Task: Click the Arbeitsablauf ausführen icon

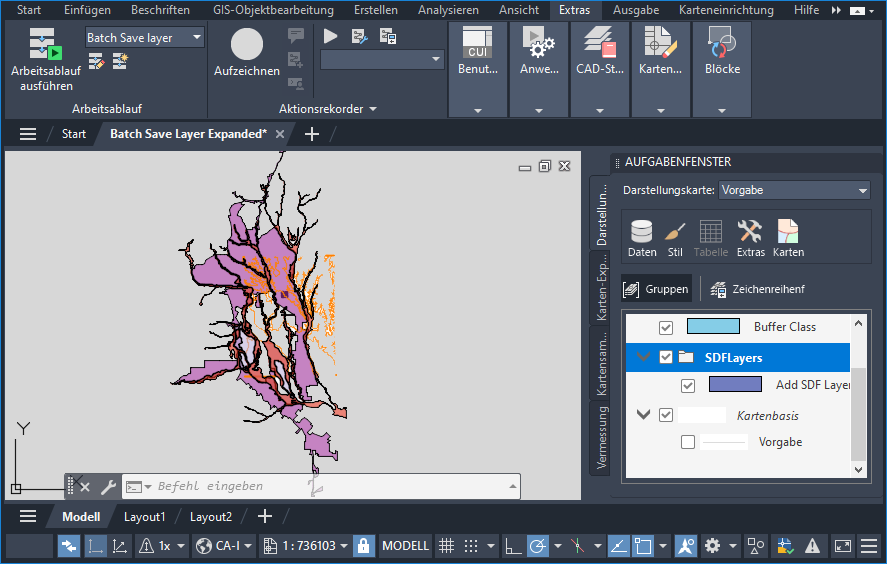Action: pos(45,46)
